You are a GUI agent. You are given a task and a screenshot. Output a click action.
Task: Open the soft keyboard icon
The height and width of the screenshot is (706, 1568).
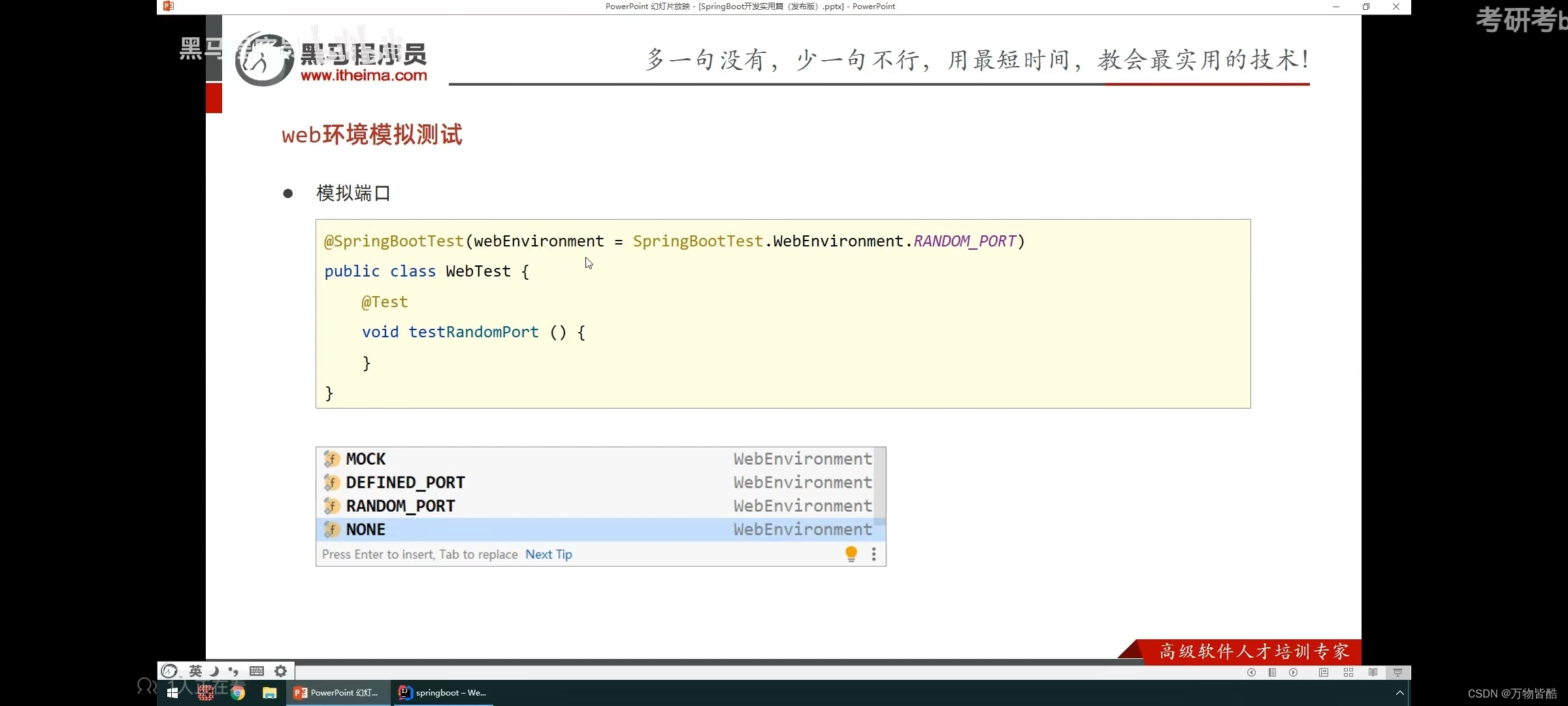[257, 671]
